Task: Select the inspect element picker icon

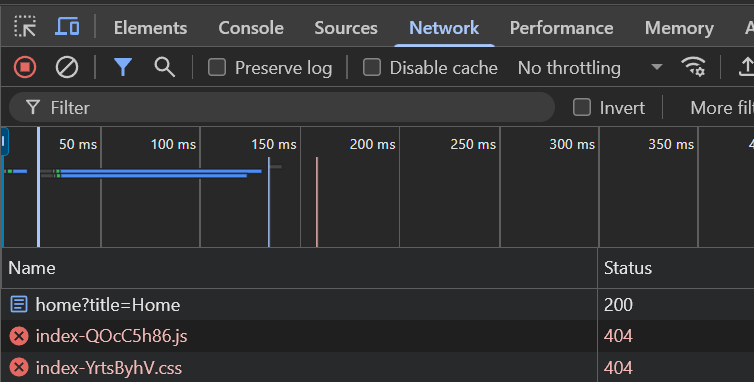Action: 25,26
